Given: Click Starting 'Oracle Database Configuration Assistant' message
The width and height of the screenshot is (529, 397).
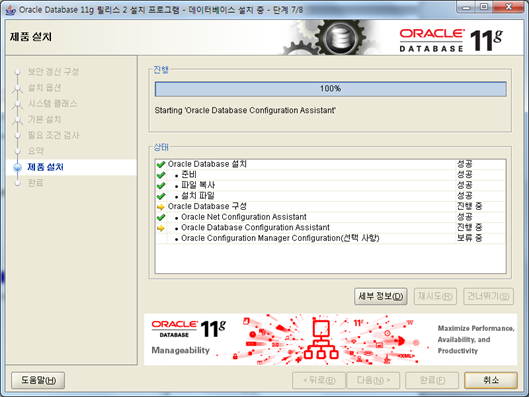Looking at the screenshot, I should (245, 111).
